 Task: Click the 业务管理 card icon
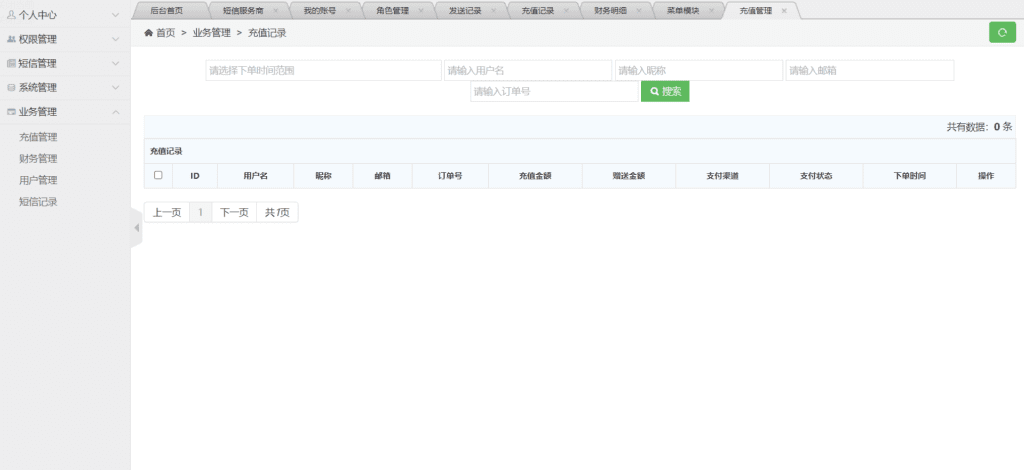pyautogui.click(x=11, y=112)
